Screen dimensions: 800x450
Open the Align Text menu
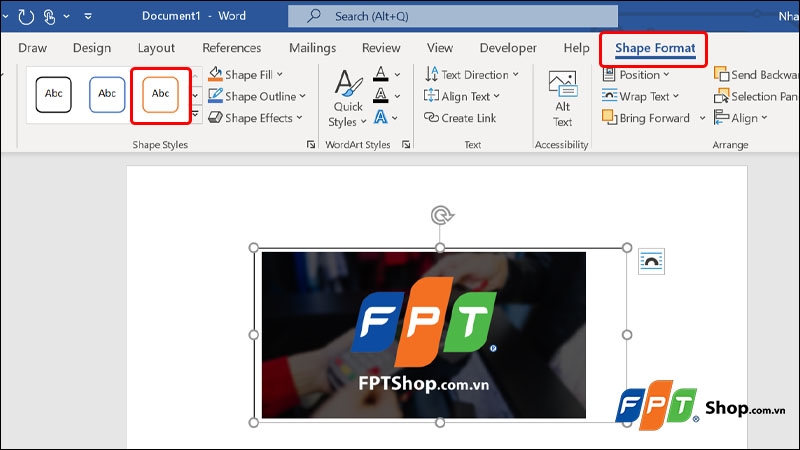(462, 96)
